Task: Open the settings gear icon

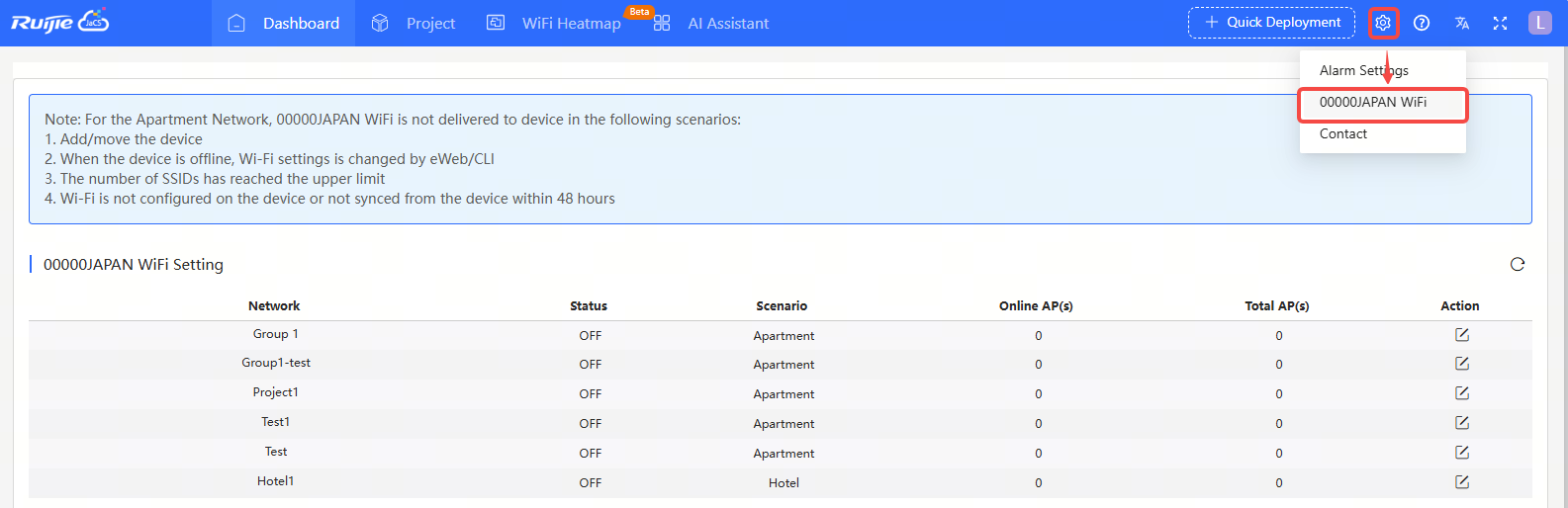Action: [x=1383, y=23]
